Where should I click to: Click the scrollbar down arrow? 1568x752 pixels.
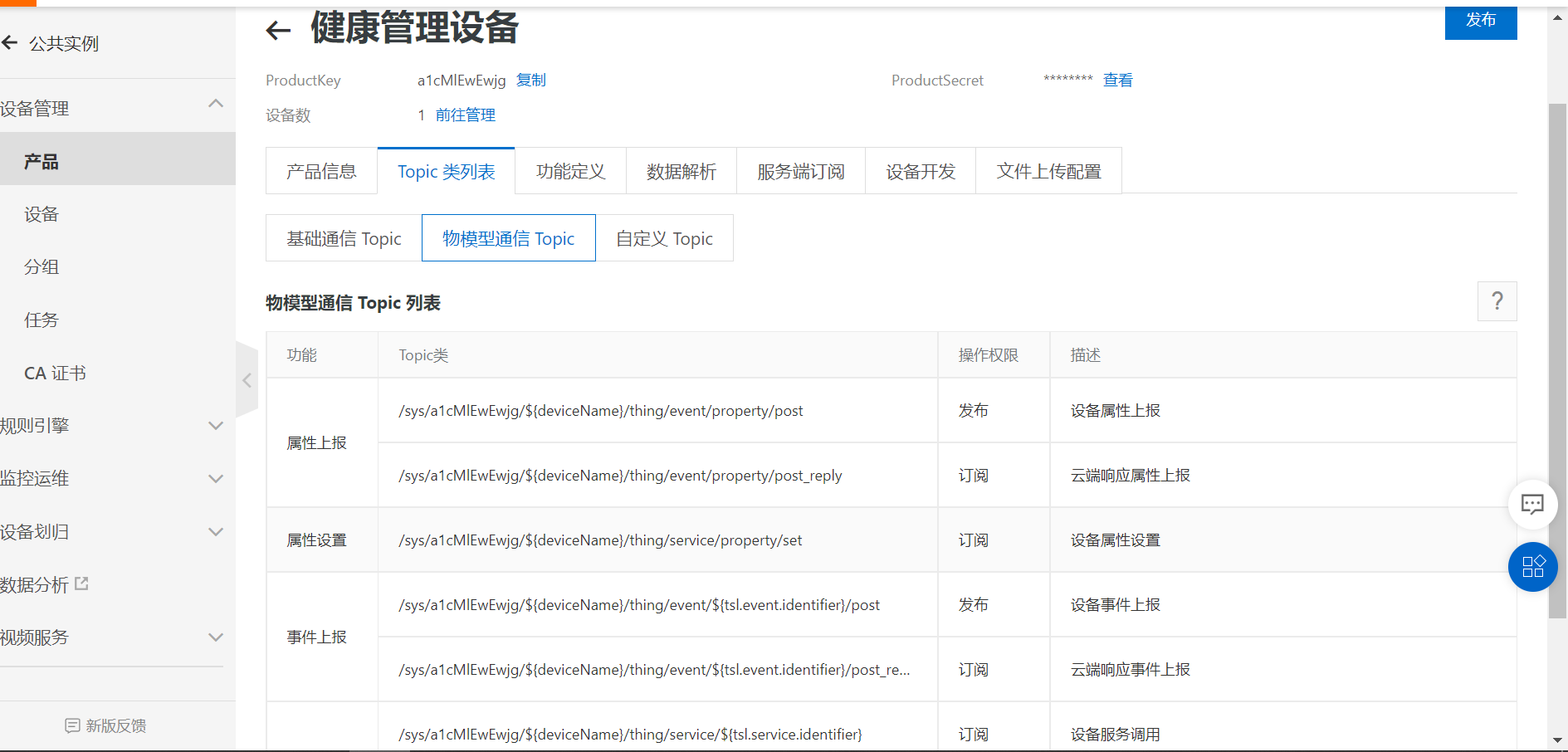(1557, 740)
